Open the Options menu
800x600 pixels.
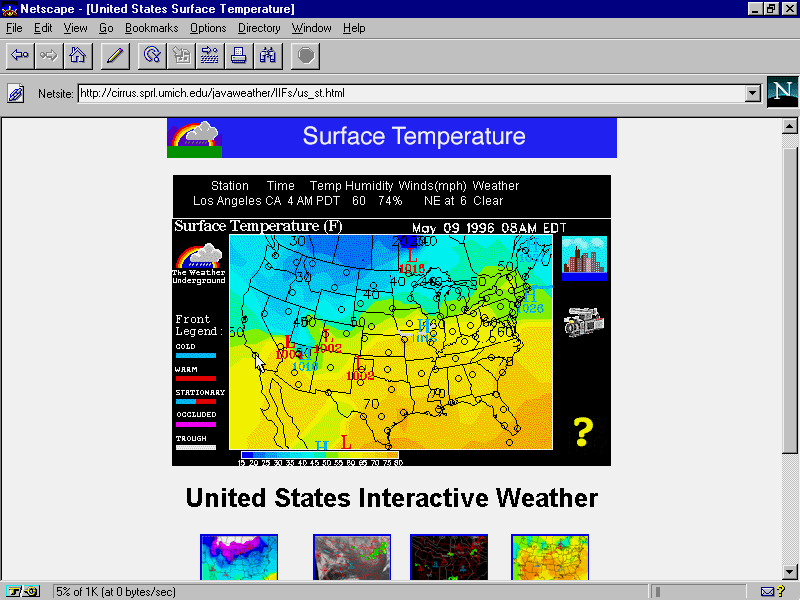pos(208,28)
